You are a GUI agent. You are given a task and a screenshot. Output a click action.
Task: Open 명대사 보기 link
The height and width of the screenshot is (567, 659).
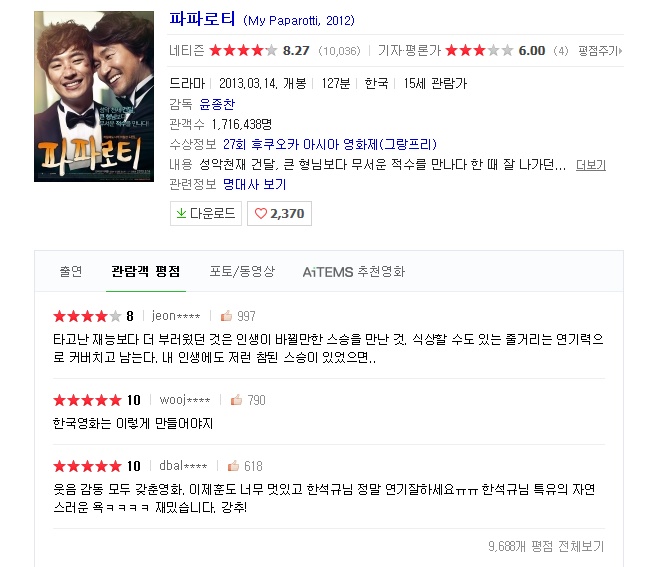255,184
